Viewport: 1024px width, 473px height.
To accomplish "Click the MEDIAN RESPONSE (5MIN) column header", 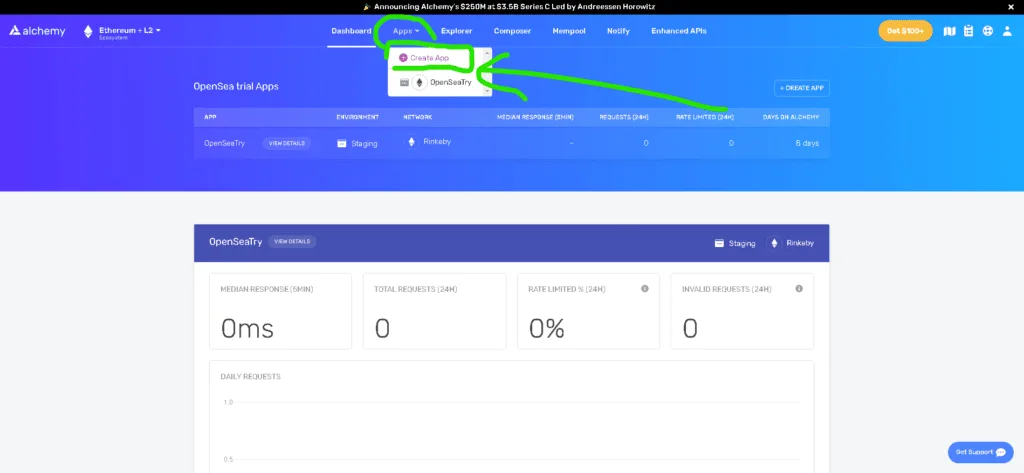I will pyautogui.click(x=536, y=117).
